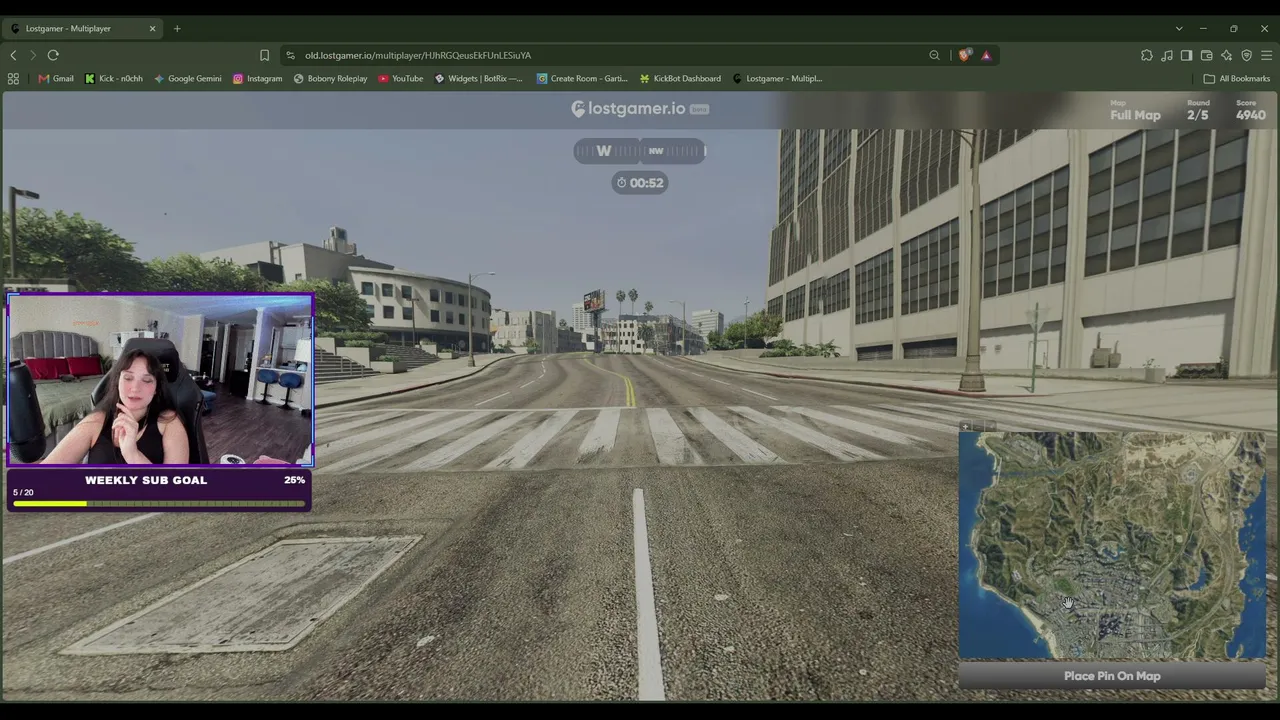Bookmark this page with the bookmark icon

pyautogui.click(x=264, y=55)
